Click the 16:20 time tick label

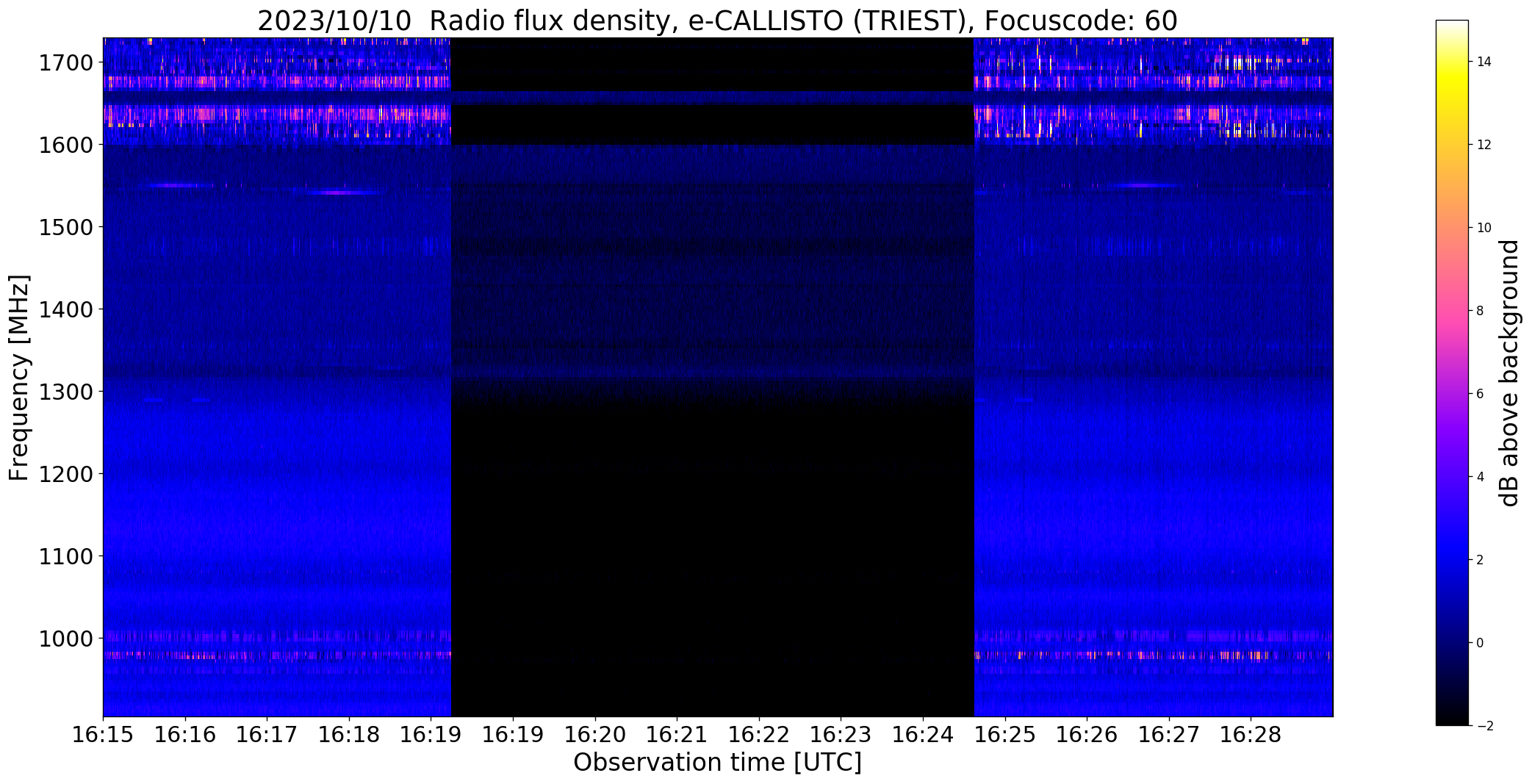pos(595,735)
